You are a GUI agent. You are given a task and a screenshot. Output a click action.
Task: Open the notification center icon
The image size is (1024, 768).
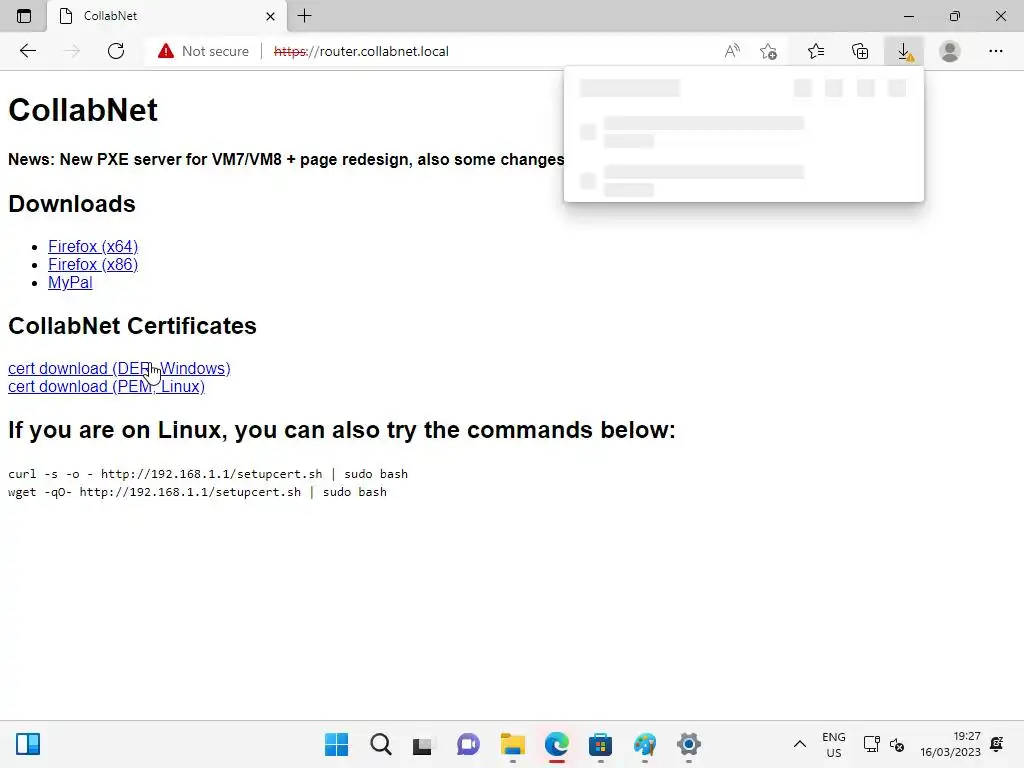(x=997, y=744)
